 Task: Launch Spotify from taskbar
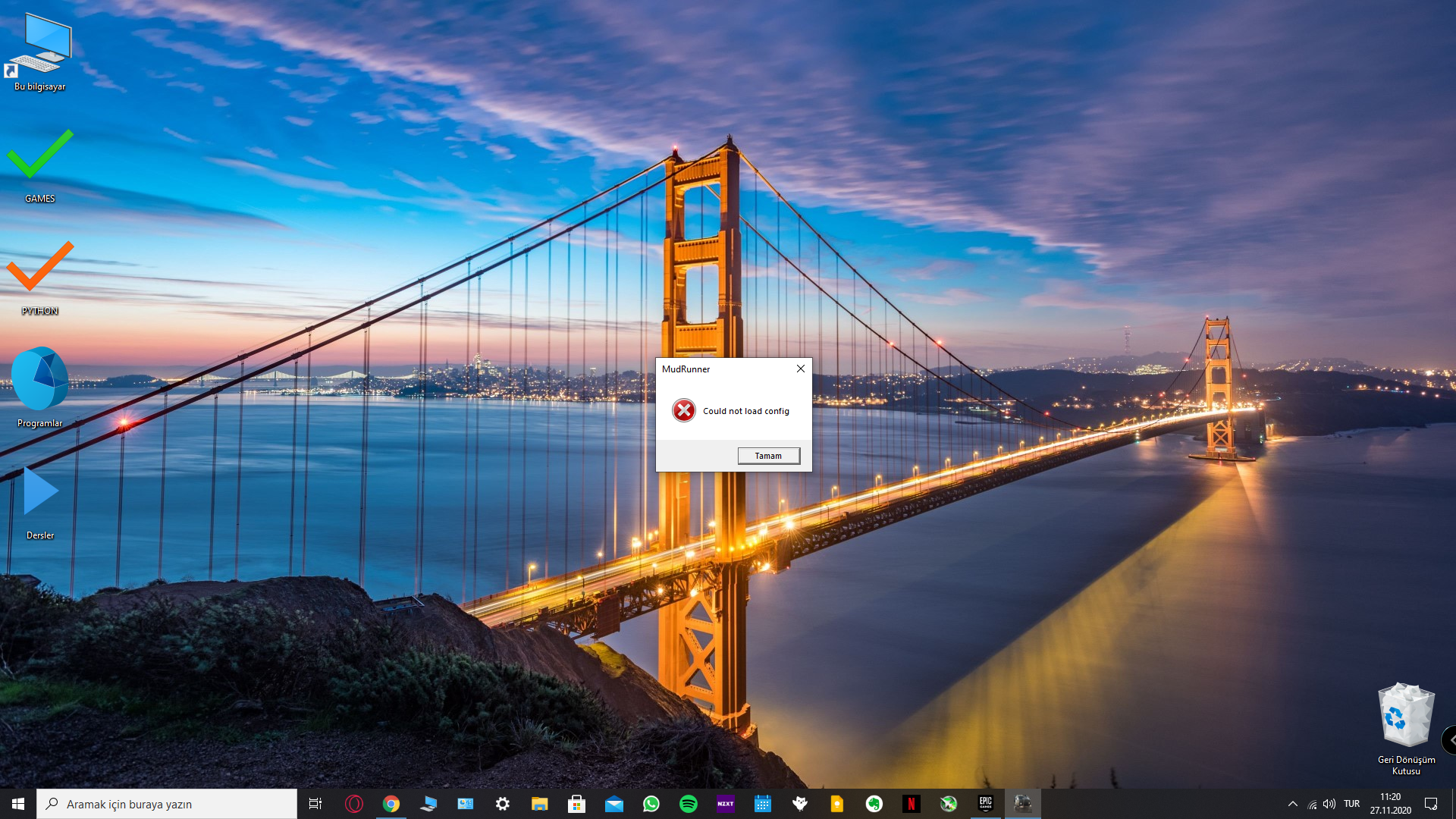coord(689,804)
